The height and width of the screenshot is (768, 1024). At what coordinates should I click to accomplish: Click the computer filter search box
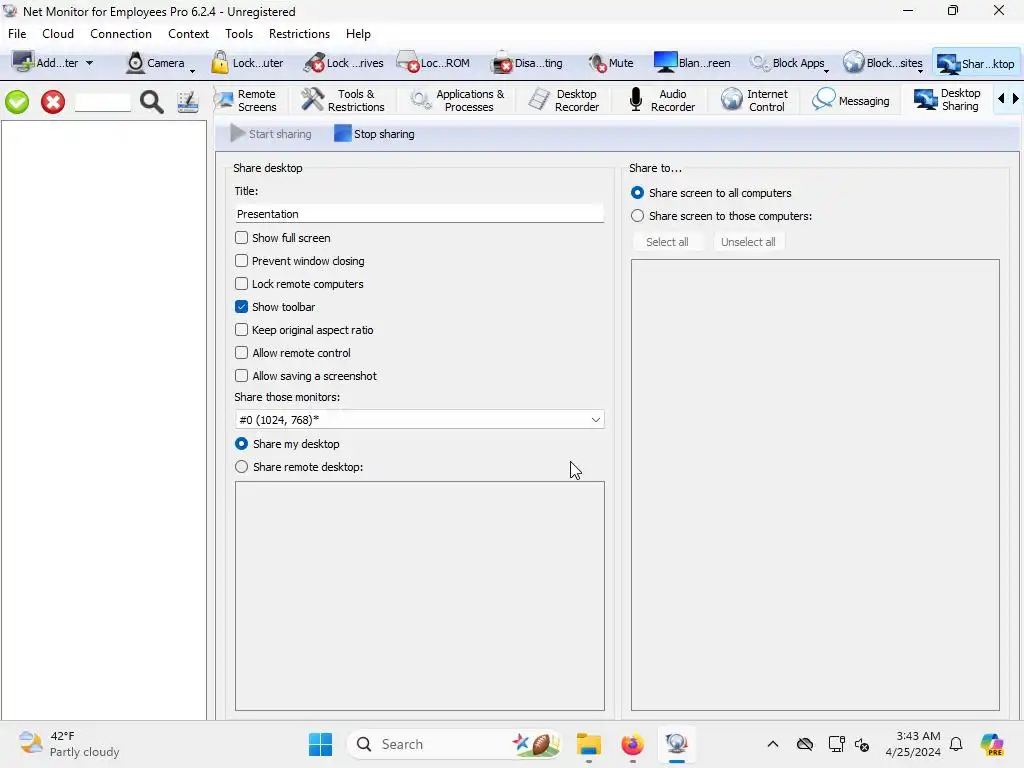point(103,102)
